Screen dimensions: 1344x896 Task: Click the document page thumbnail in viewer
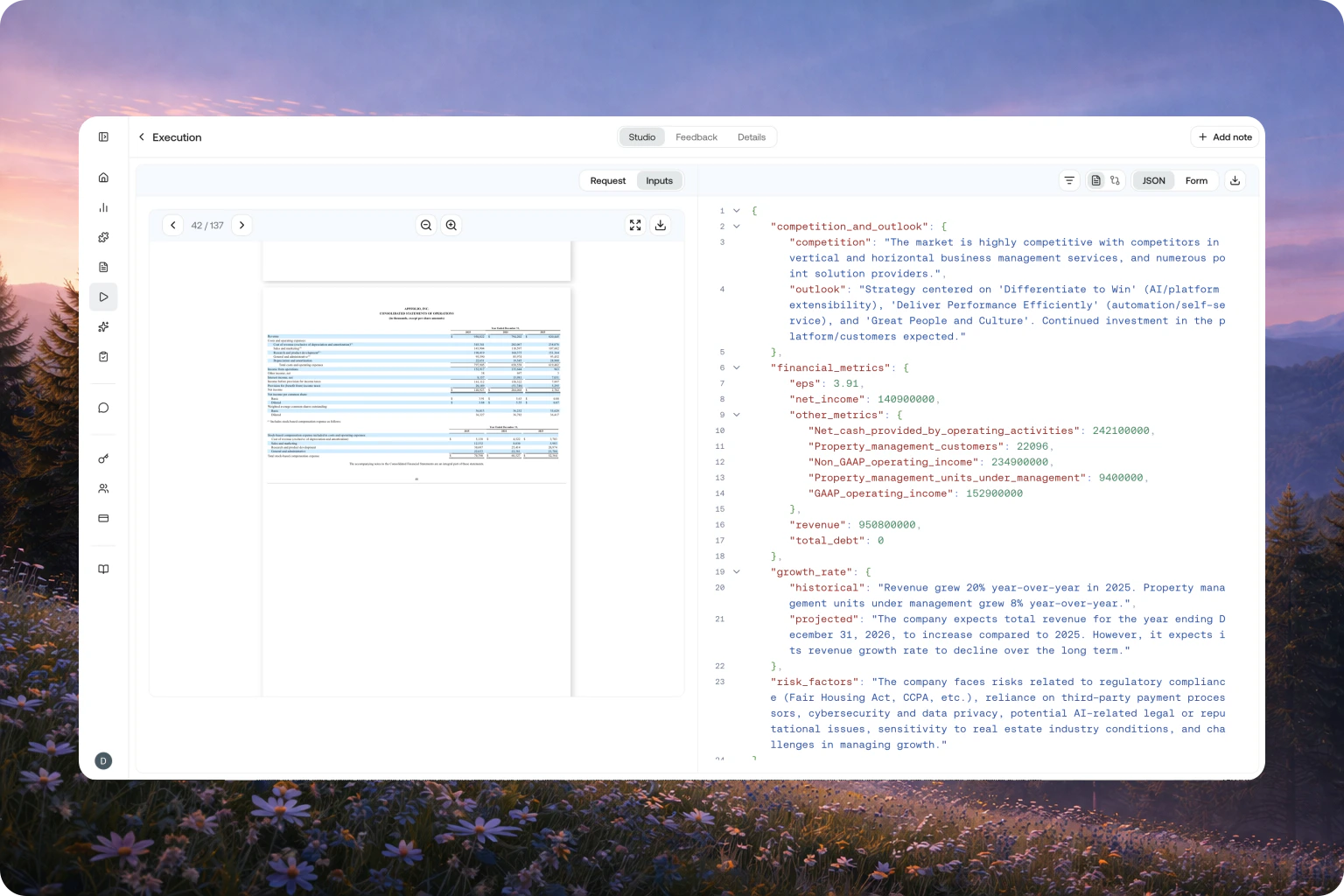[416, 490]
